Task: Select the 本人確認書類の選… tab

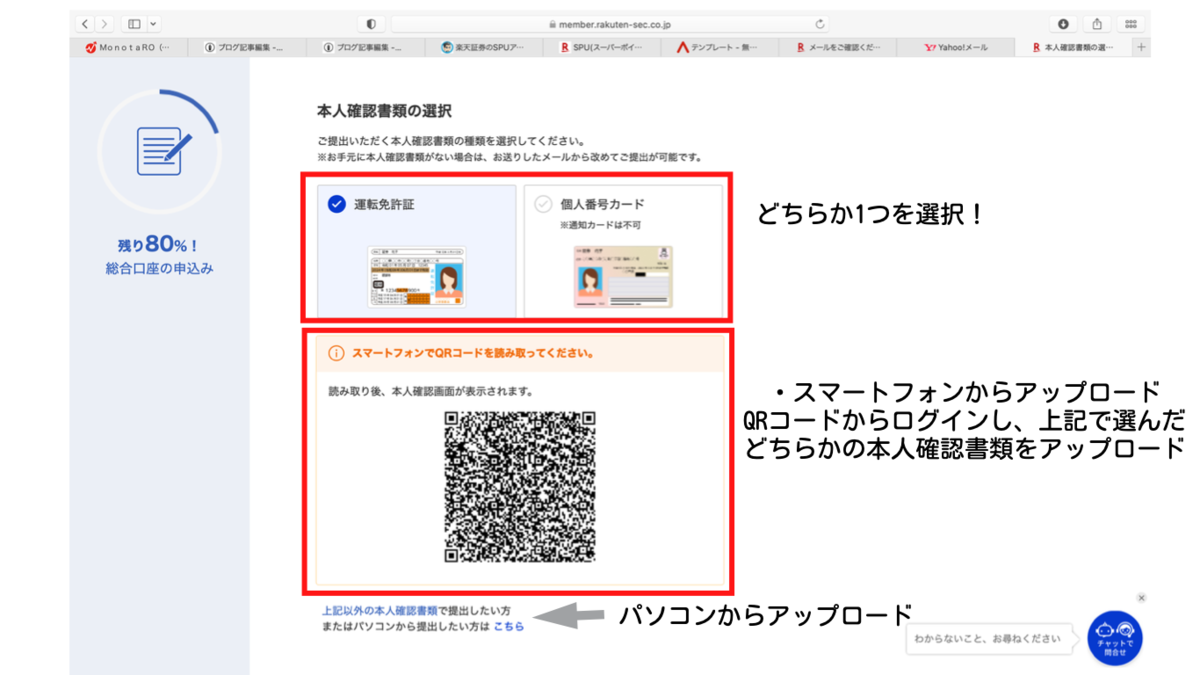Action: click(1074, 47)
